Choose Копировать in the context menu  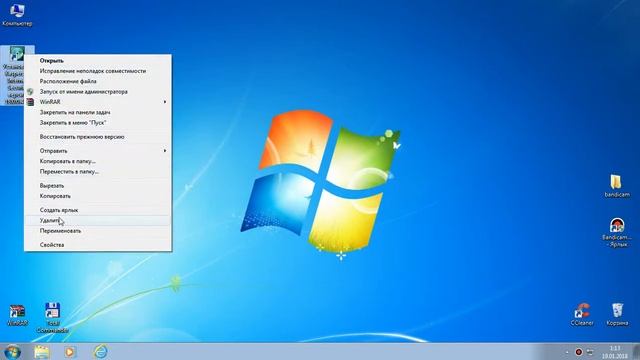98,196
